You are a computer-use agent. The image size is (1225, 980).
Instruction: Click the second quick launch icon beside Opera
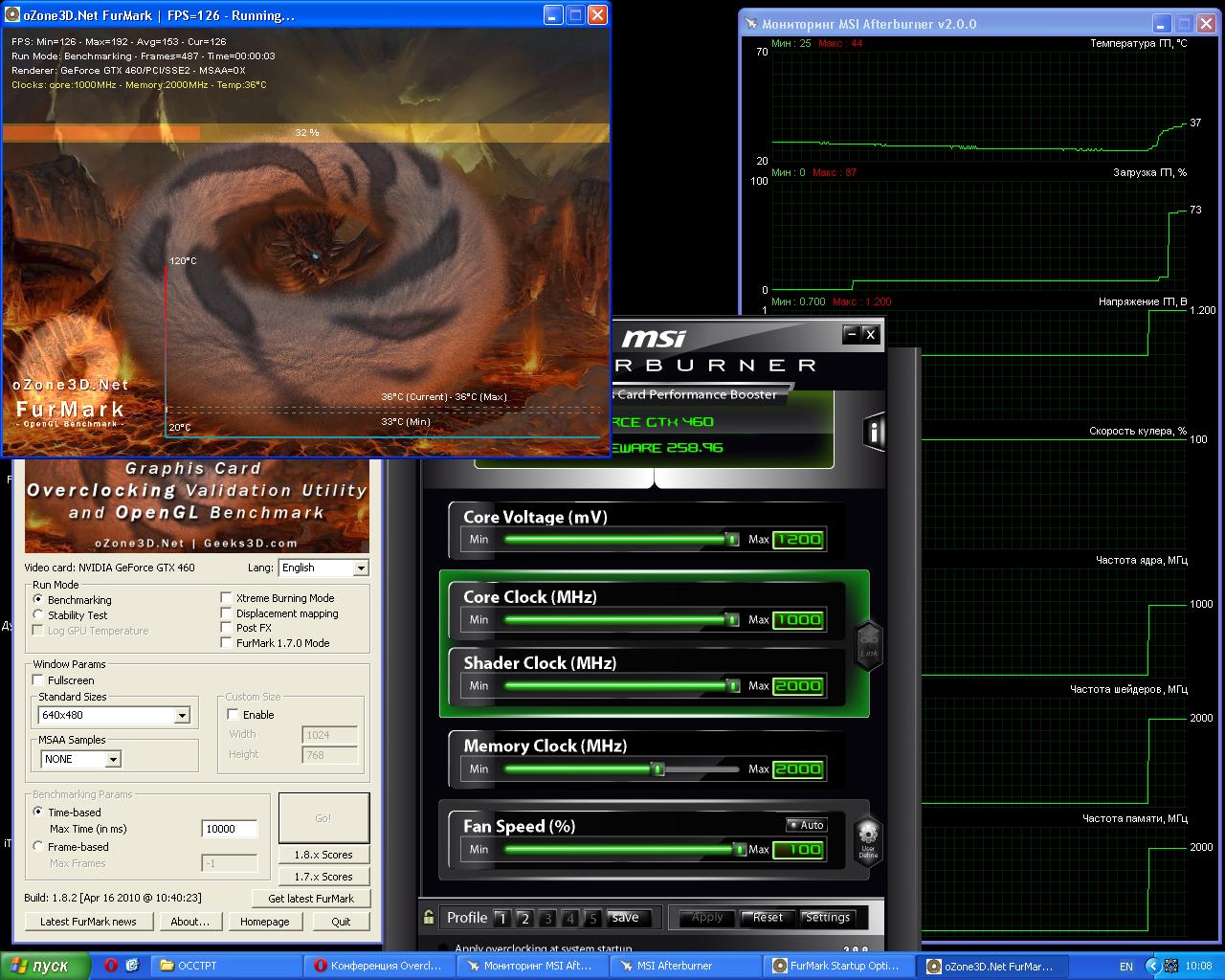pos(133,966)
